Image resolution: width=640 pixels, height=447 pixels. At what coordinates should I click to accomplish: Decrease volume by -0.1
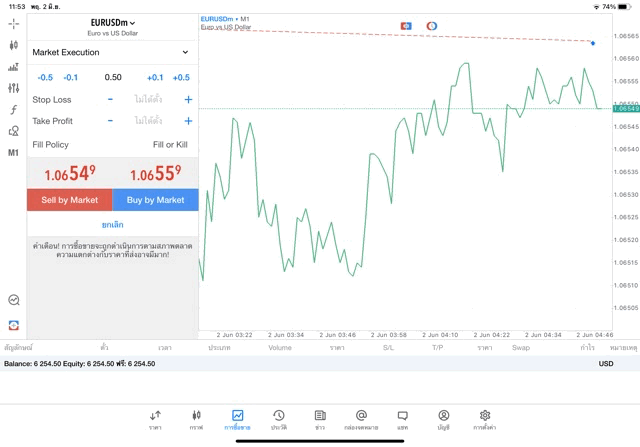[x=71, y=78]
